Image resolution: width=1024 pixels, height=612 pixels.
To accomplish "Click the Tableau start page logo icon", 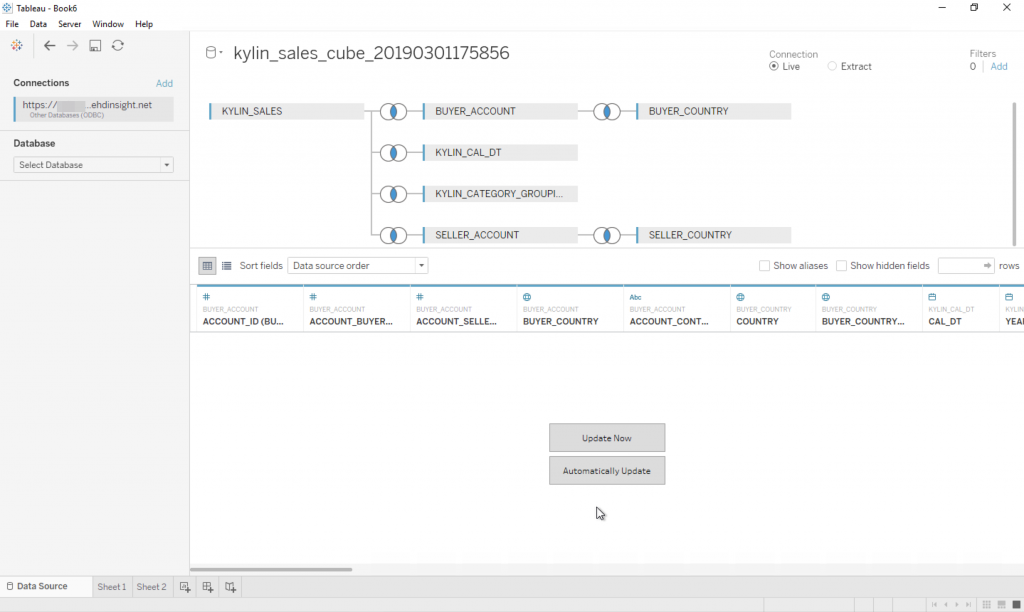I will coord(17,46).
